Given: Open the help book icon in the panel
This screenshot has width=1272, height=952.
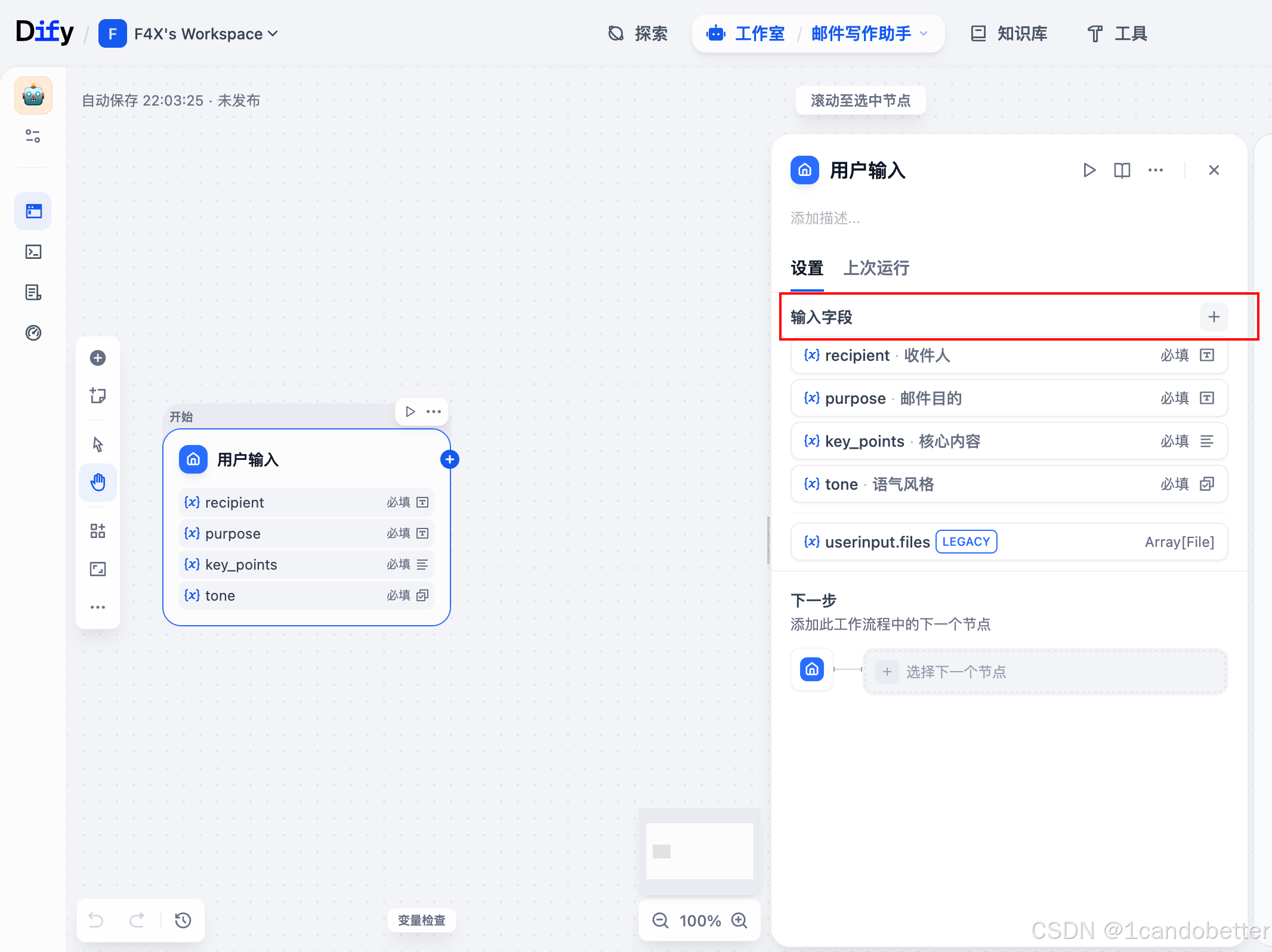Looking at the screenshot, I should (x=1122, y=171).
